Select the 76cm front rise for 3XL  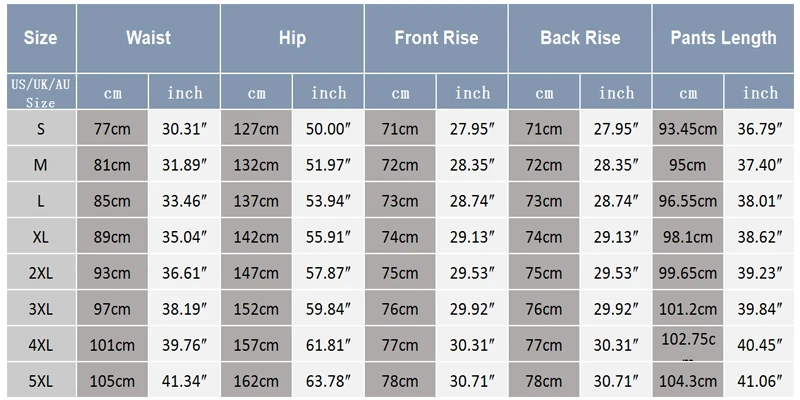(x=400, y=309)
